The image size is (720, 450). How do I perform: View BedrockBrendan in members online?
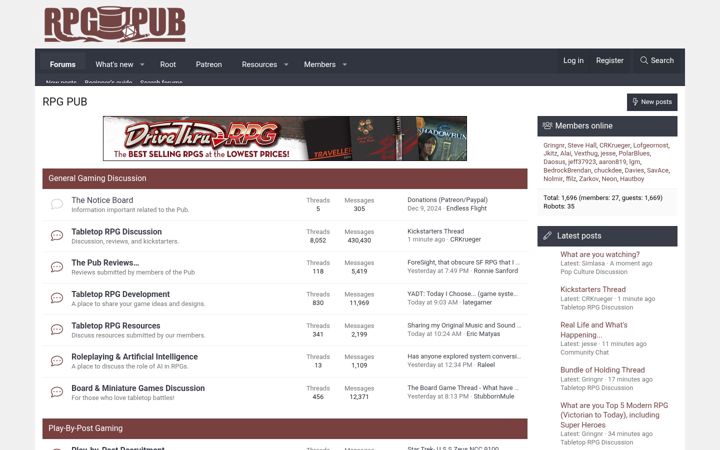(x=567, y=170)
